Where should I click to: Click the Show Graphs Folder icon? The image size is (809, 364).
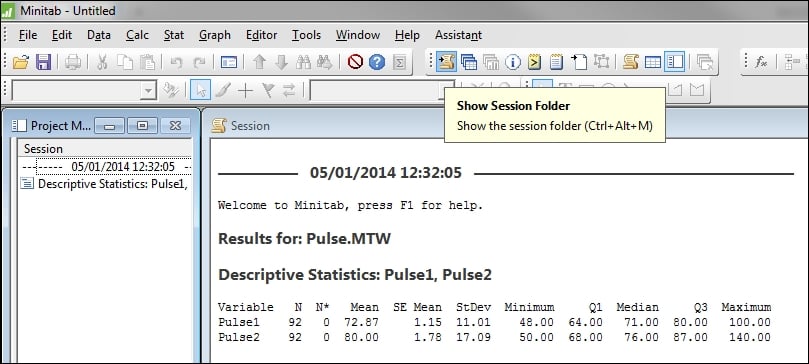pos(491,62)
